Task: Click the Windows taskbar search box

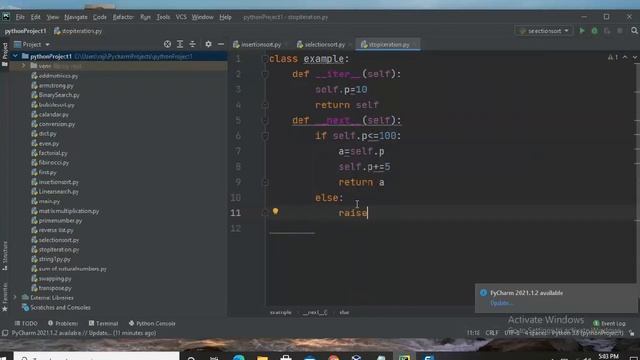Action: coord(97,357)
